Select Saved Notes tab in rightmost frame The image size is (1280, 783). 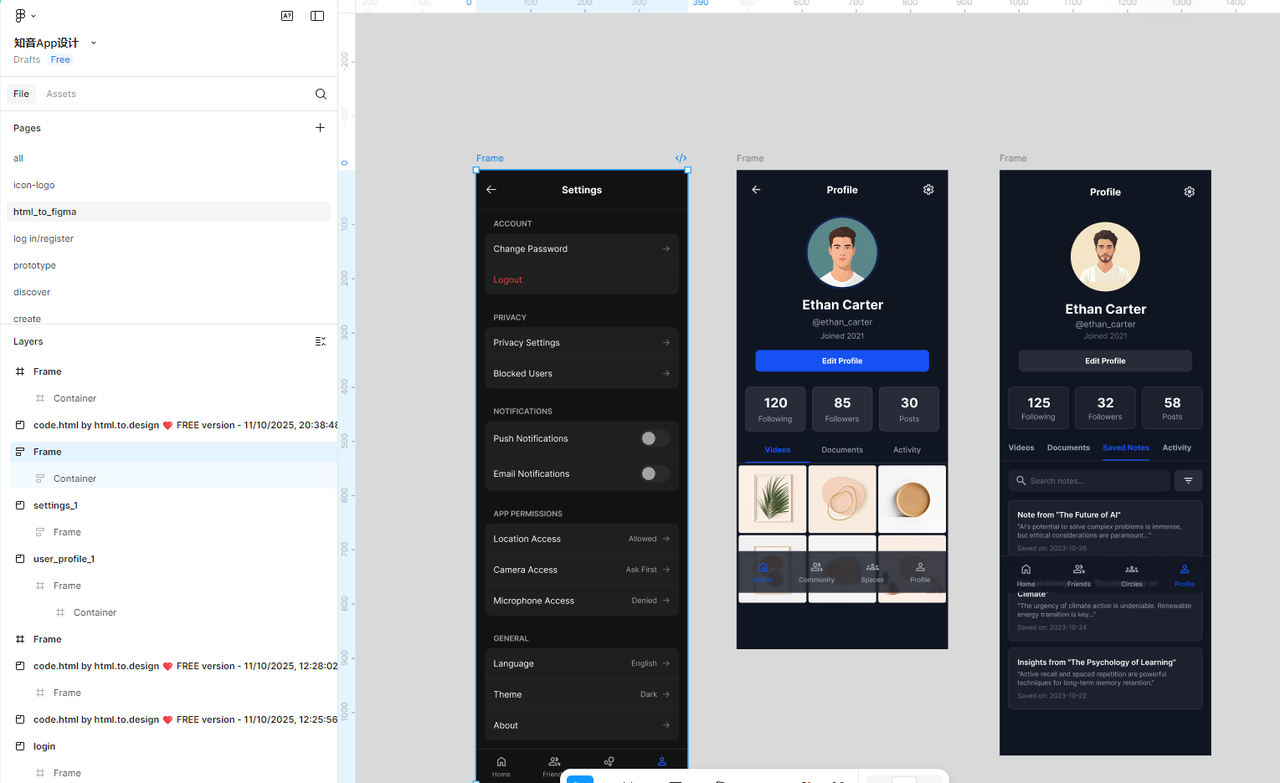[1126, 448]
